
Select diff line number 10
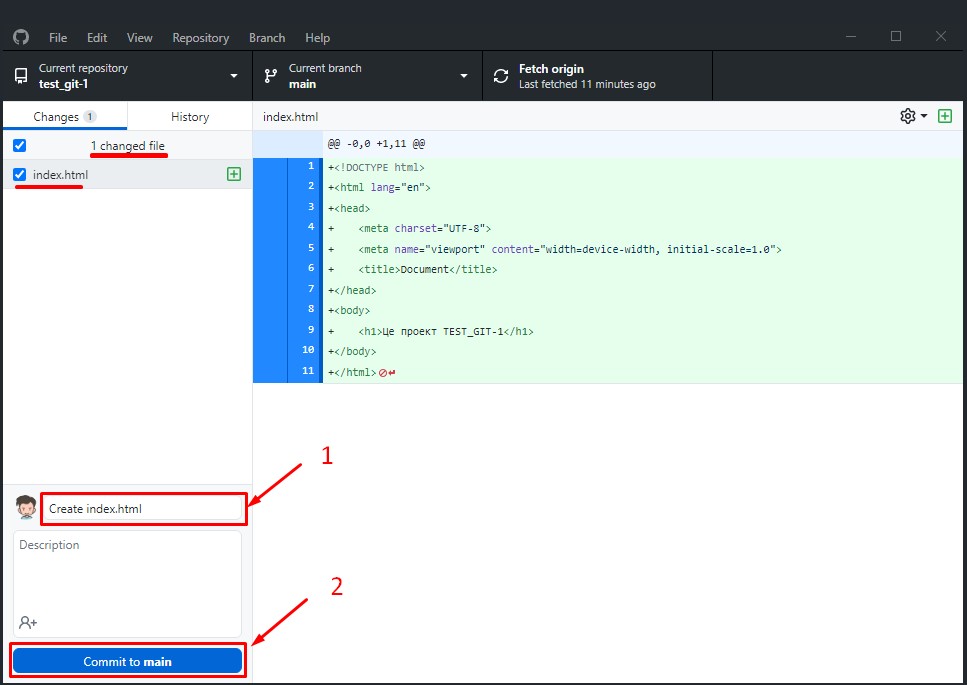click(x=309, y=350)
